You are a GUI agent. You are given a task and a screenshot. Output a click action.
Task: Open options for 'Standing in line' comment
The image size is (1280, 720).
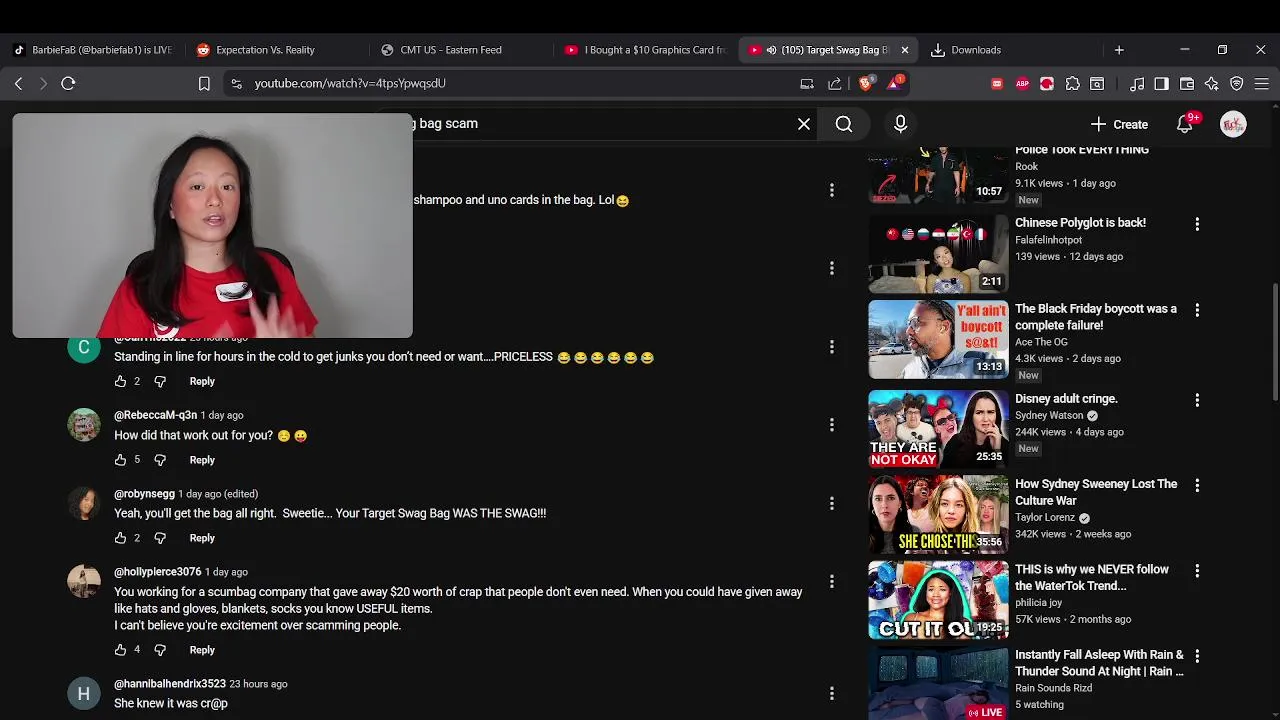point(831,347)
